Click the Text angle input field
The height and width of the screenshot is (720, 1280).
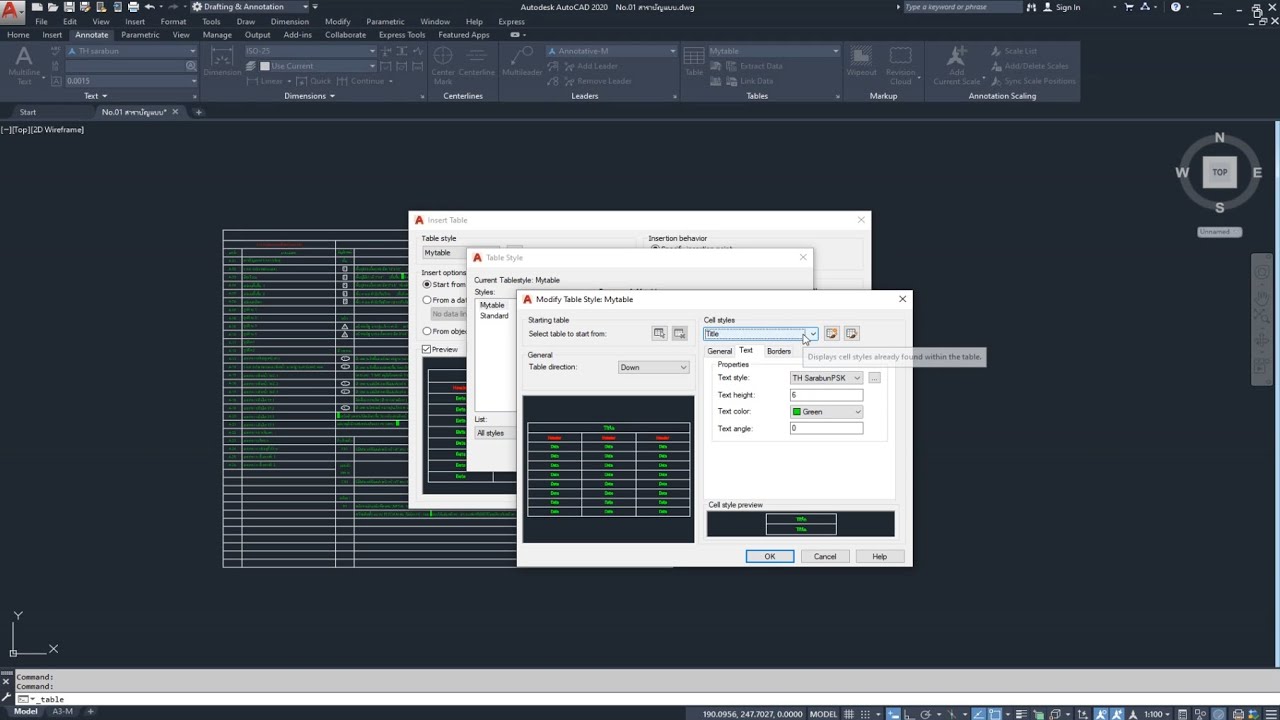click(826, 428)
